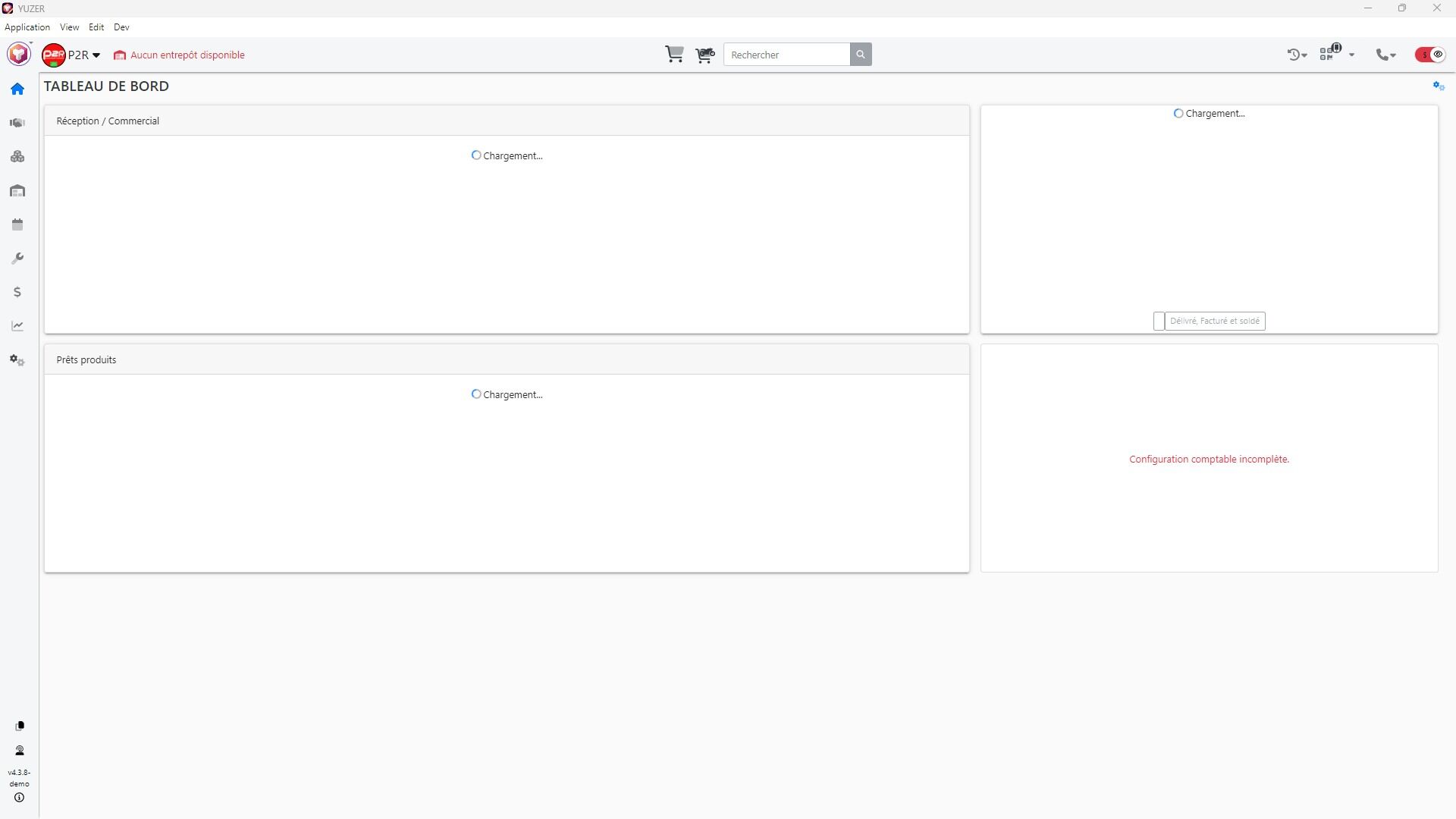Open the Dev menu
The image size is (1456, 819).
click(x=121, y=27)
